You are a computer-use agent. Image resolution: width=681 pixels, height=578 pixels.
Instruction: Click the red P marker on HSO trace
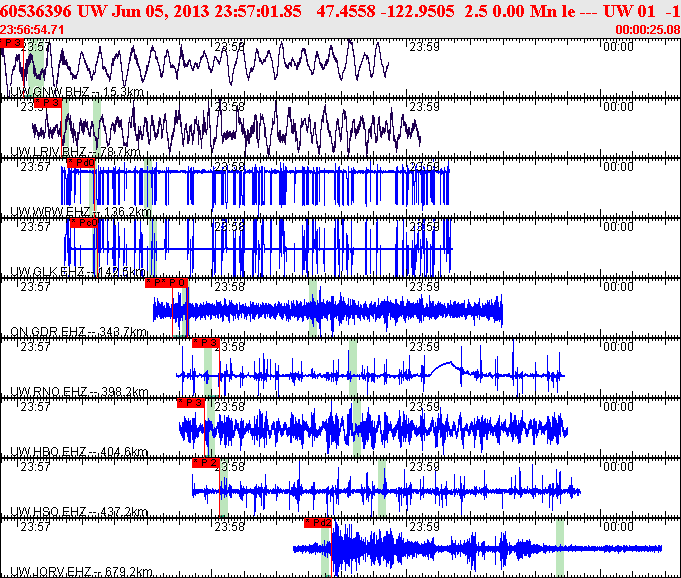tap(205, 463)
